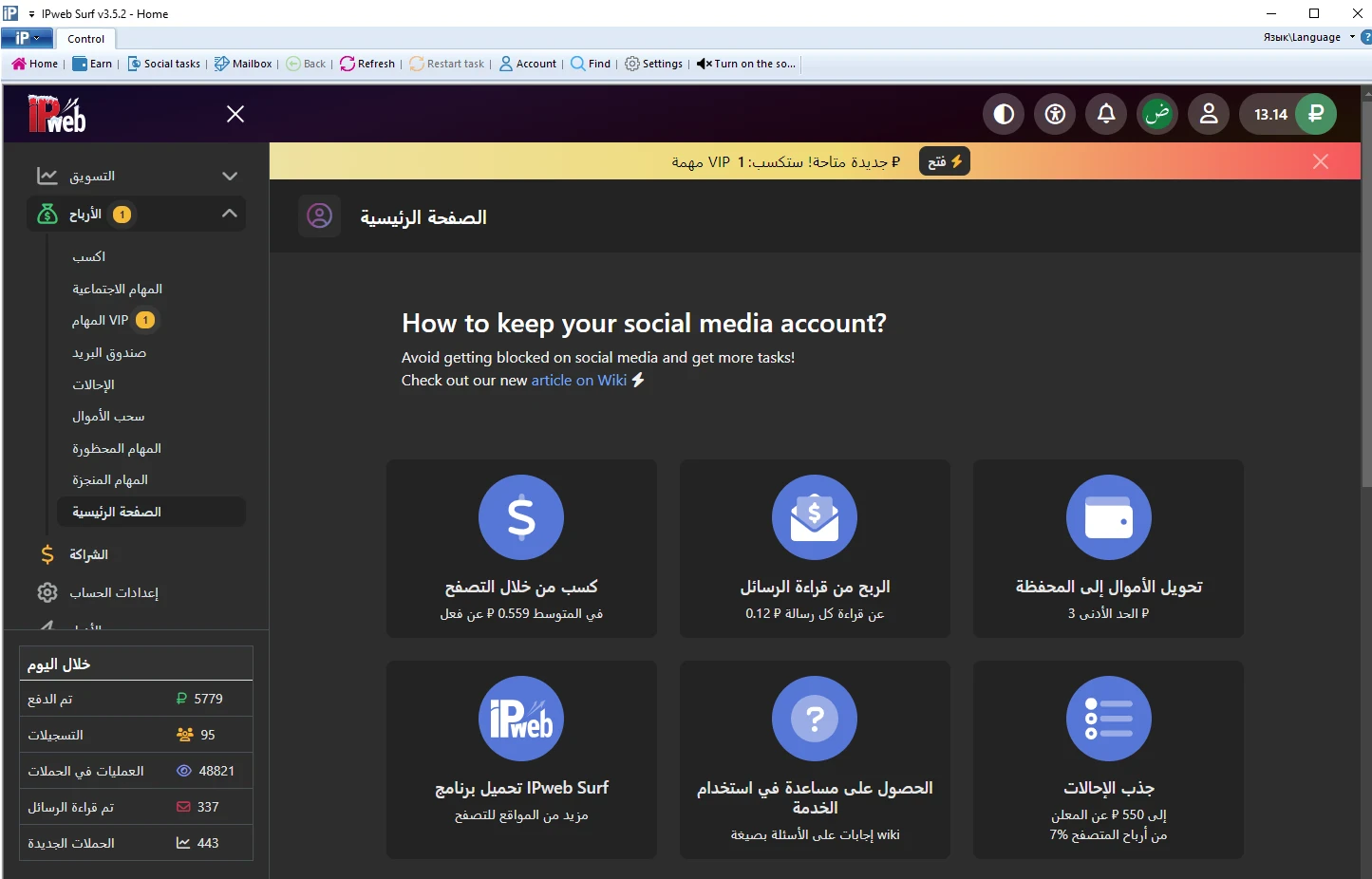Toggle dark mode with the contrast icon

tap(1003, 114)
